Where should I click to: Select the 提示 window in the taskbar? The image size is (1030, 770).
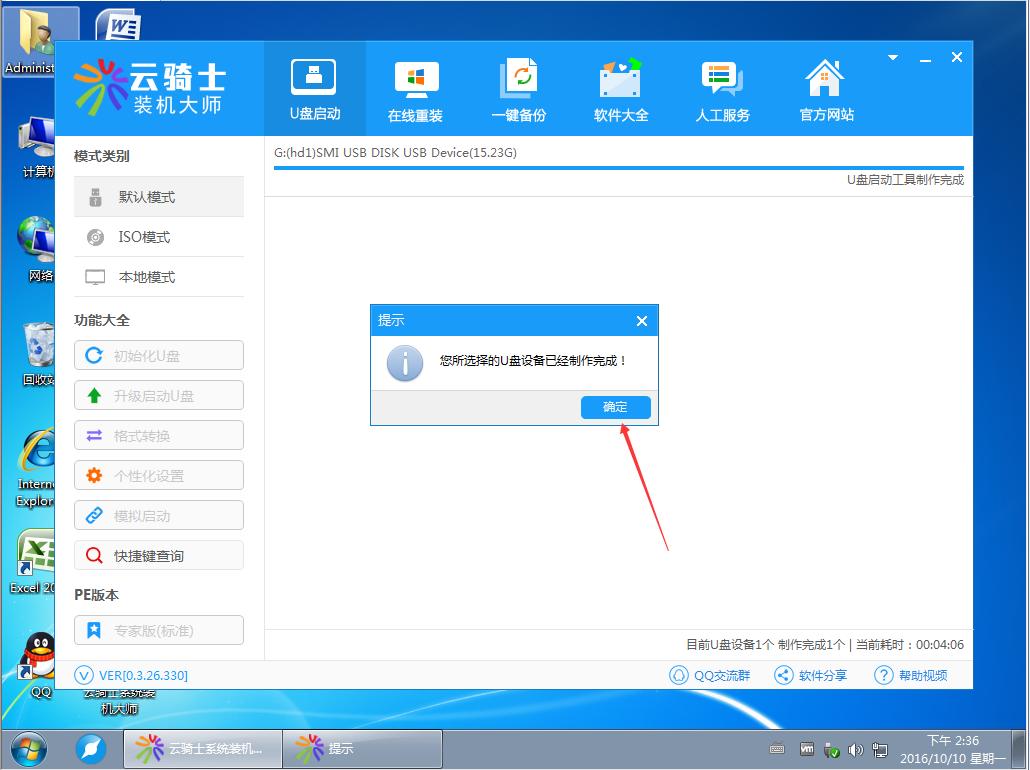[x=363, y=747]
